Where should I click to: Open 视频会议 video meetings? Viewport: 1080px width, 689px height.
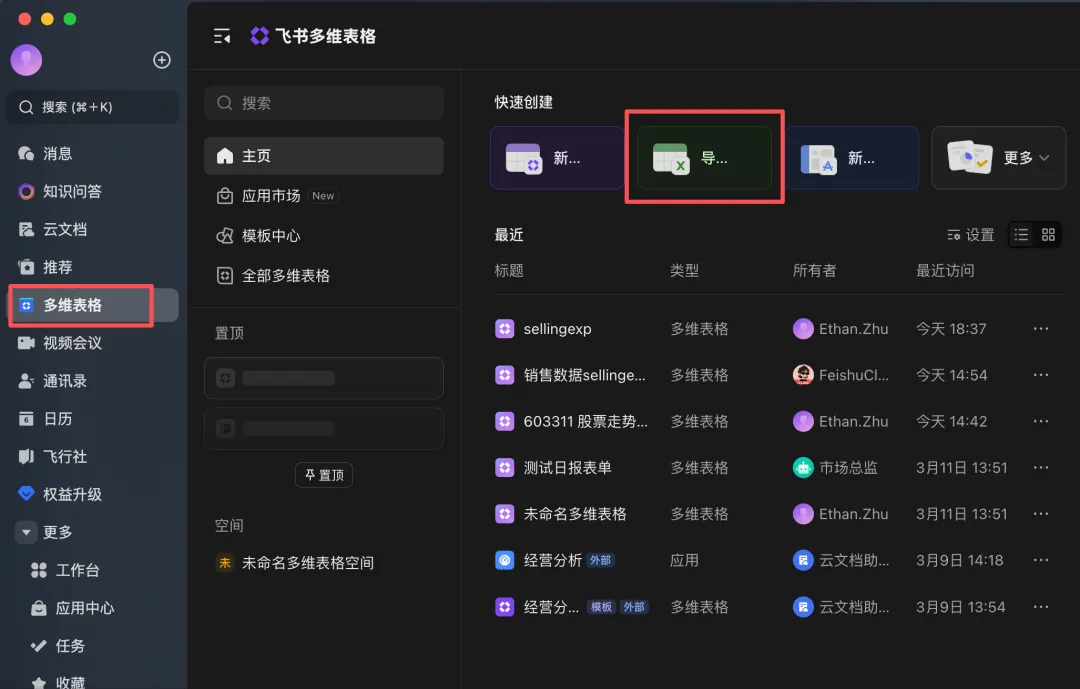tap(92, 343)
